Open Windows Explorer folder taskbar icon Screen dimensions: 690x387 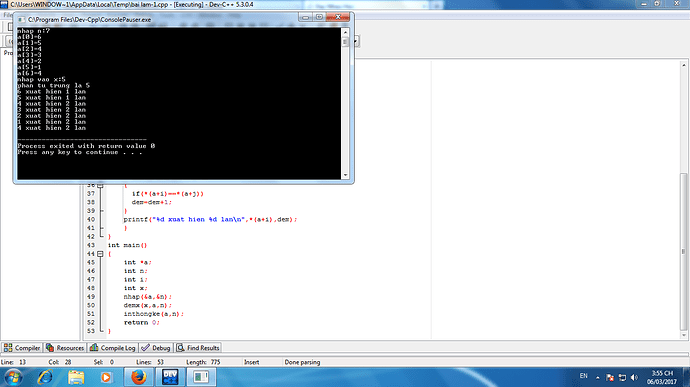[76, 377]
